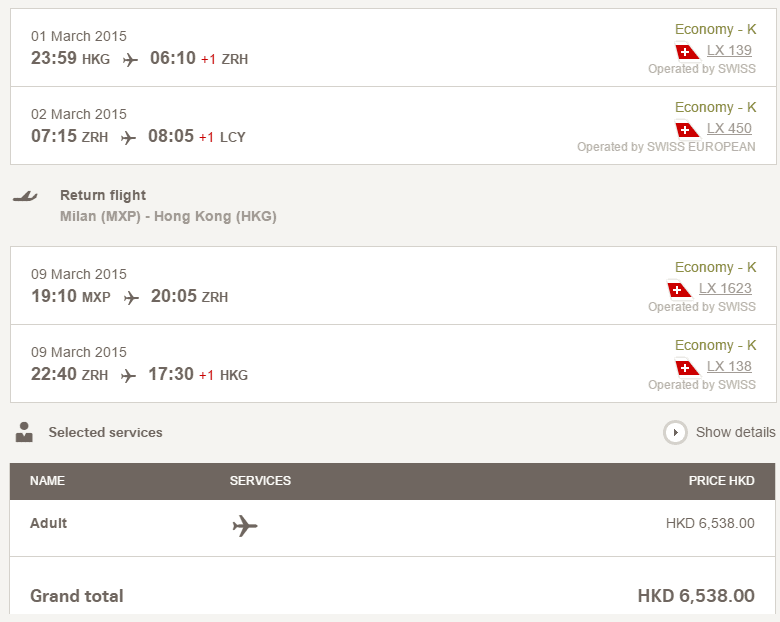Viewport: 780px width, 622px height.
Task: Click the PRICE HKD column header
Action: (x=721, y=481)
